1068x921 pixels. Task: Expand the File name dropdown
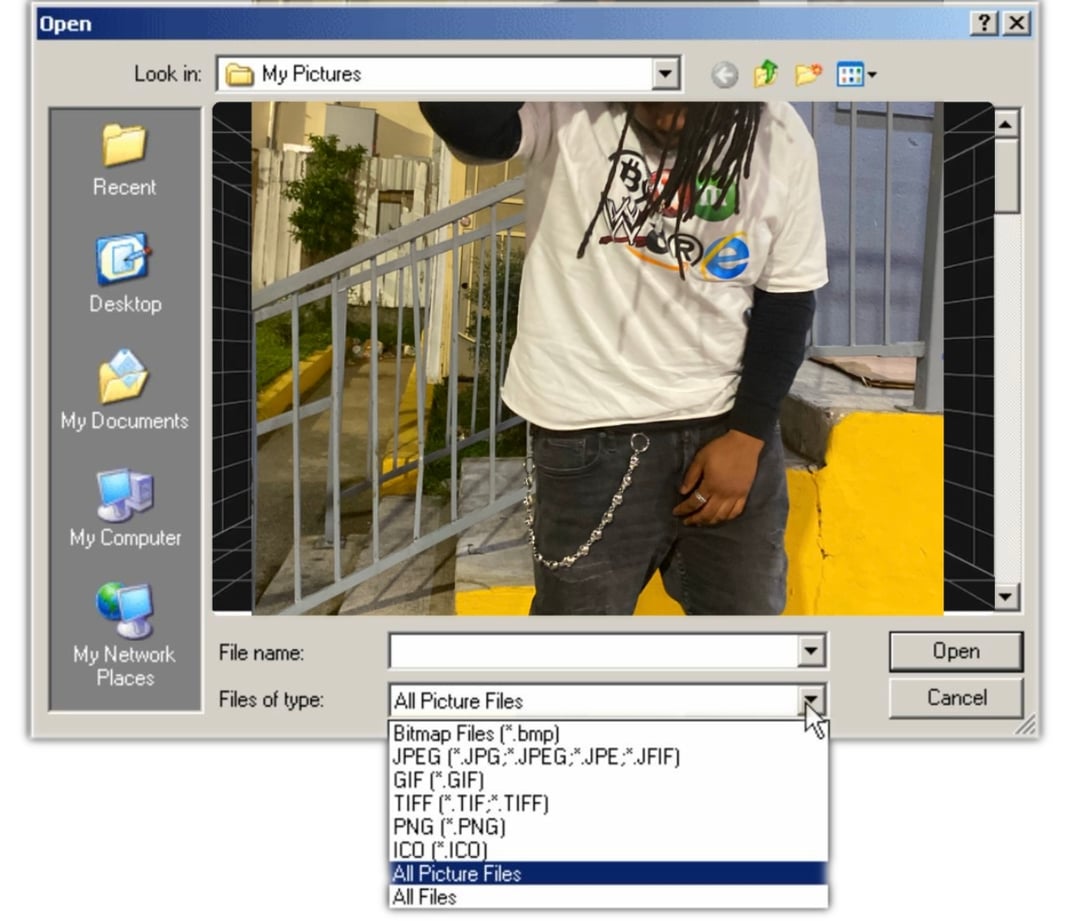click(x=812, y=651)
